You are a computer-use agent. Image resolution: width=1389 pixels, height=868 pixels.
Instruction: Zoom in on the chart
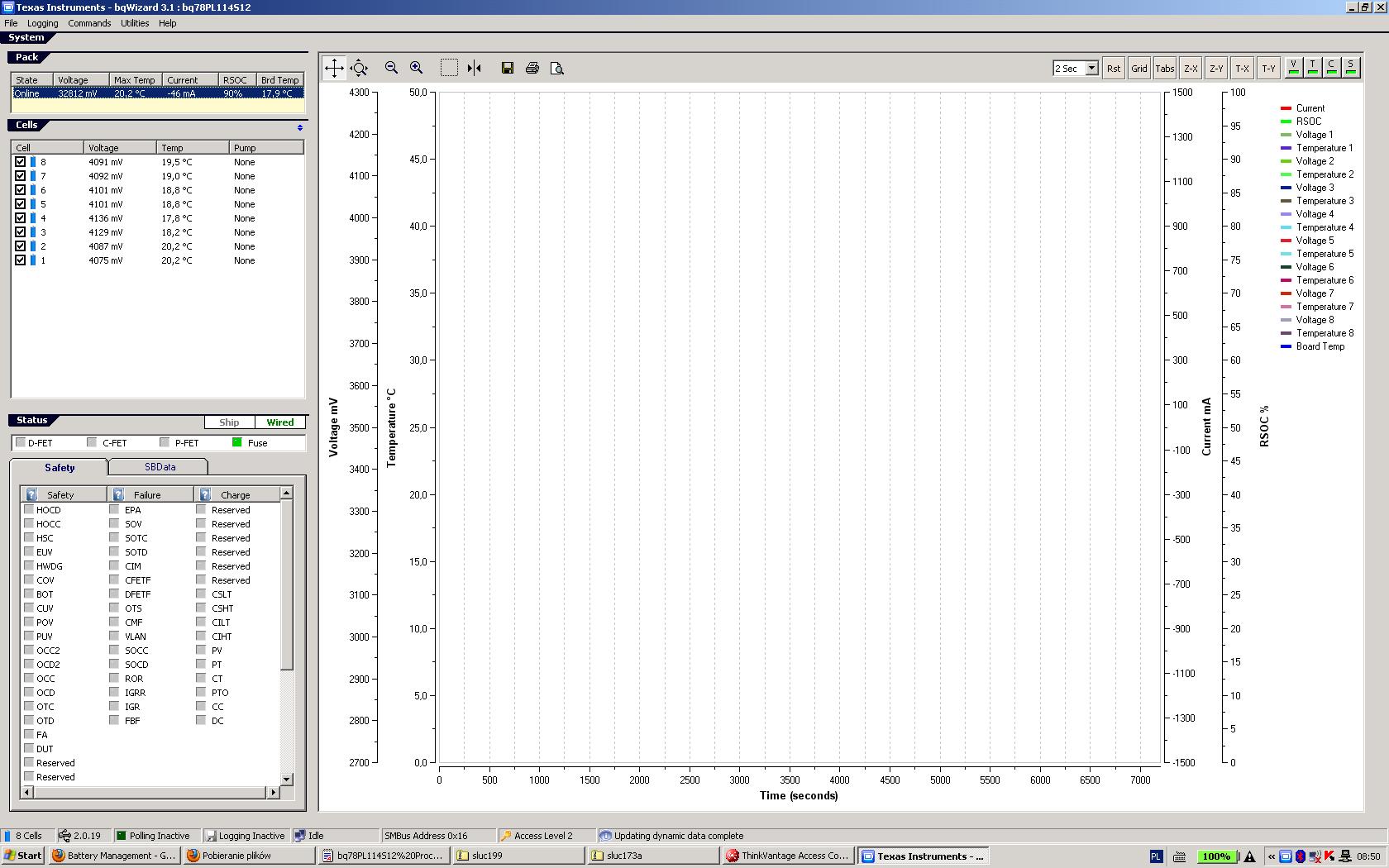(417, 68)
